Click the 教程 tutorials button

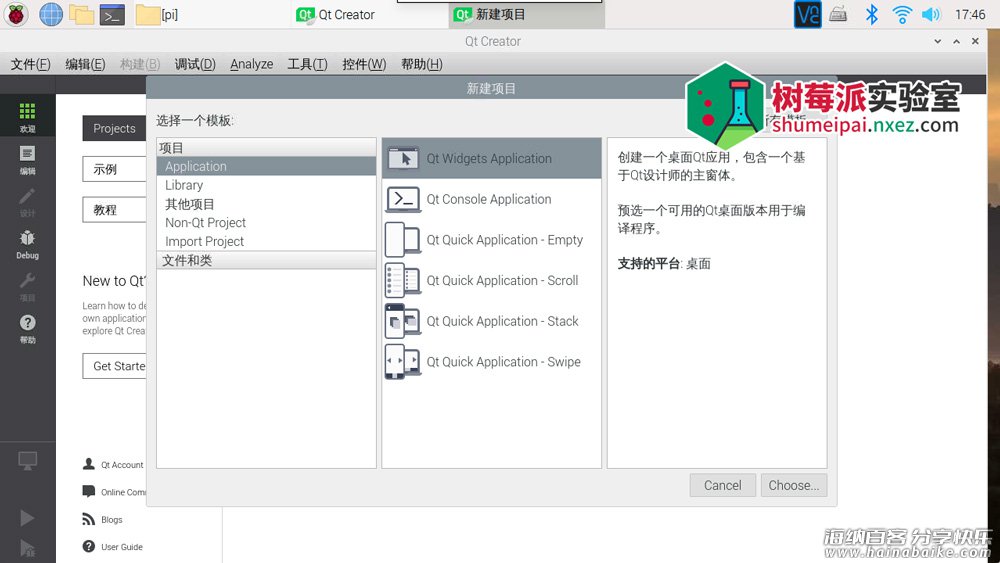click(114, 210)
